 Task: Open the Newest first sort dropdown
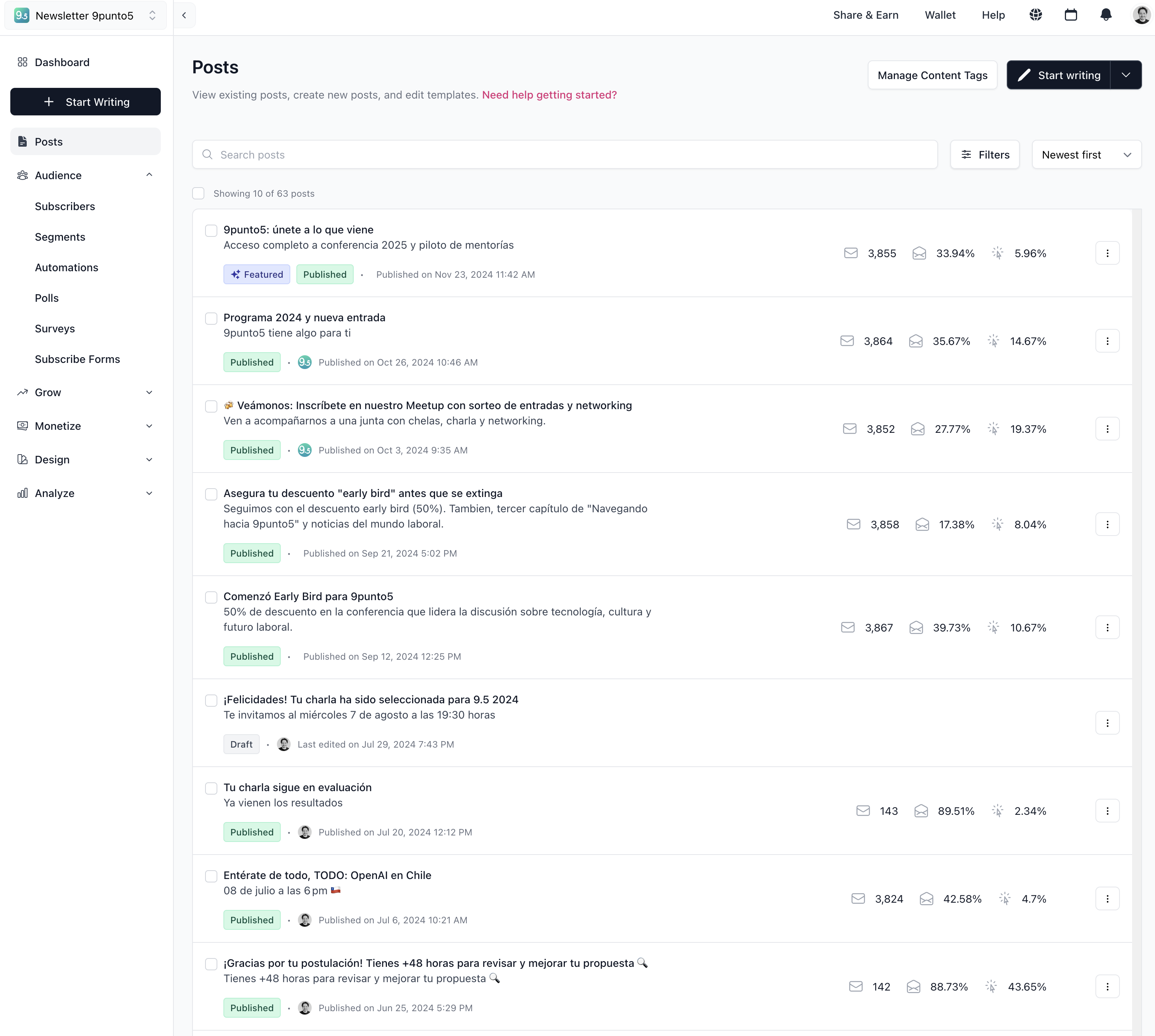(x=1086, y=155)
